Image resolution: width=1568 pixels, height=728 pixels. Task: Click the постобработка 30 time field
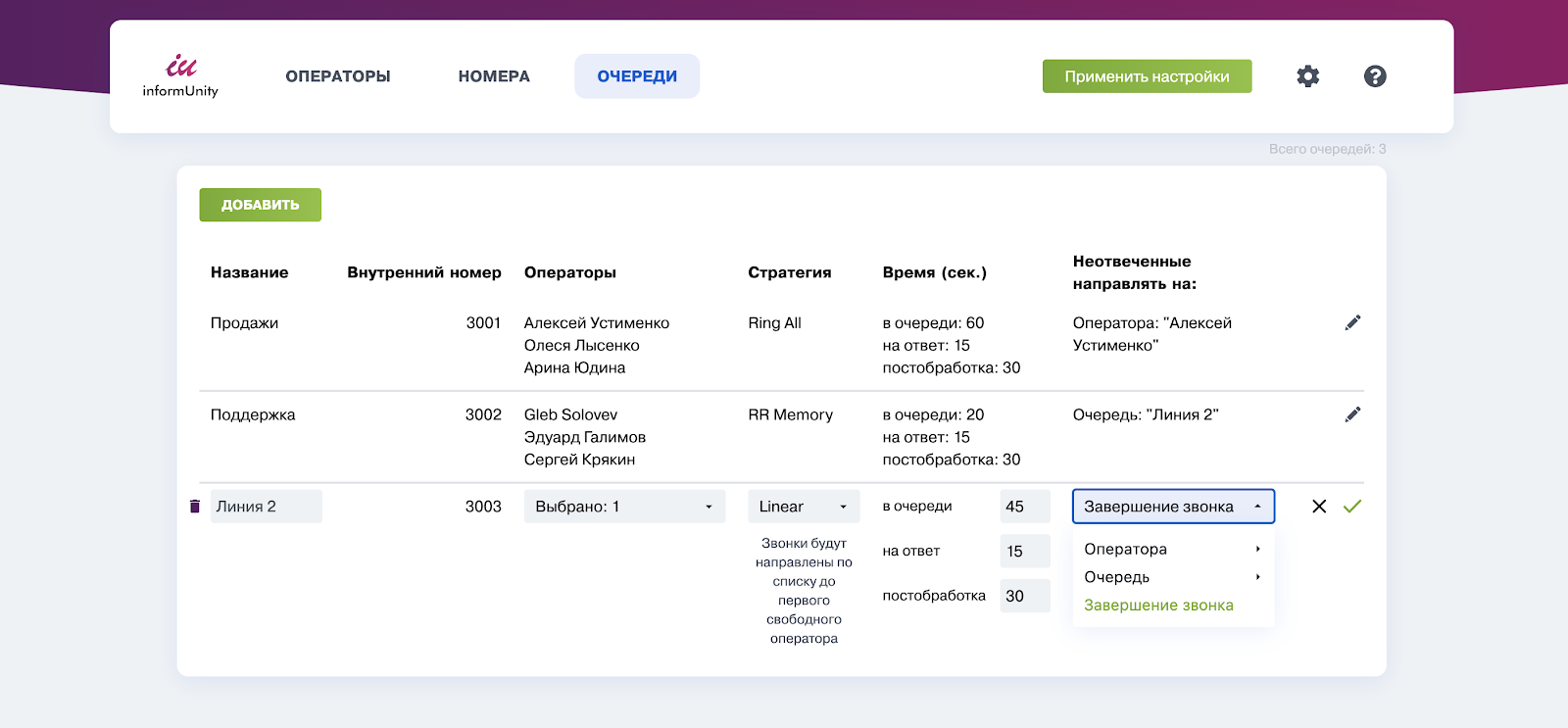coord(1025,596)
